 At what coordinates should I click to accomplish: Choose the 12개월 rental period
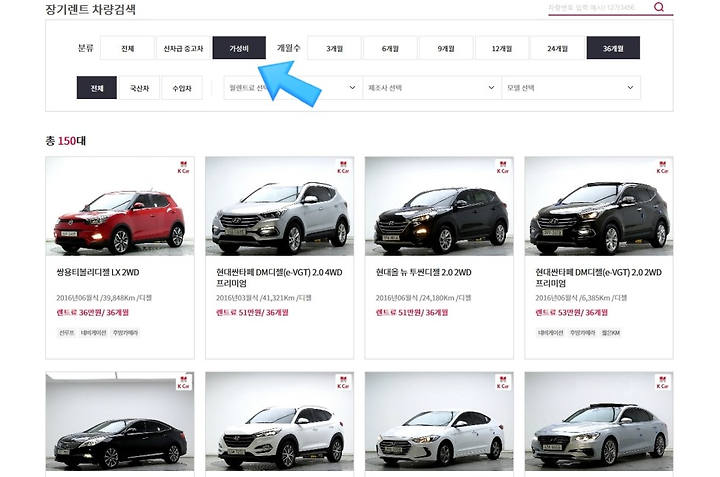pyautogui.click(x=502, y=48)
